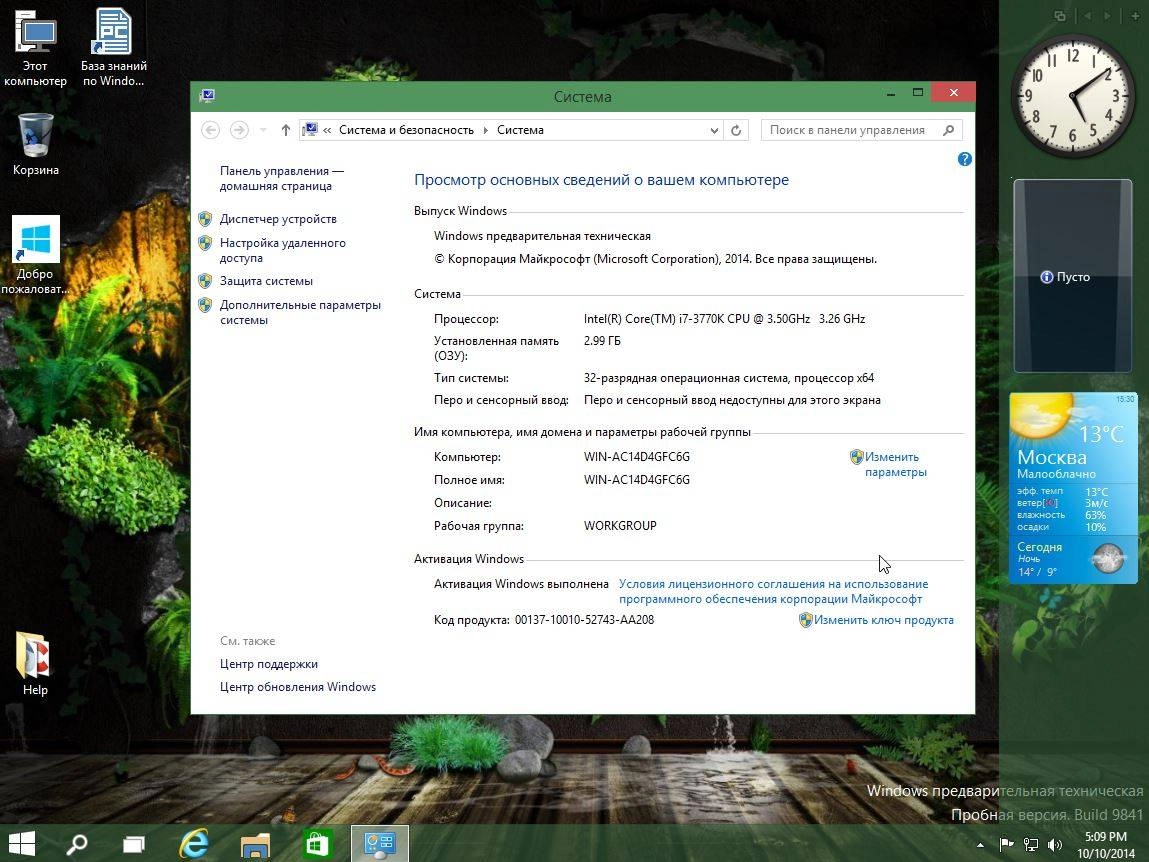Open the blue help question mark
This screenshot has height=862, width=1149.
[964, 159]
